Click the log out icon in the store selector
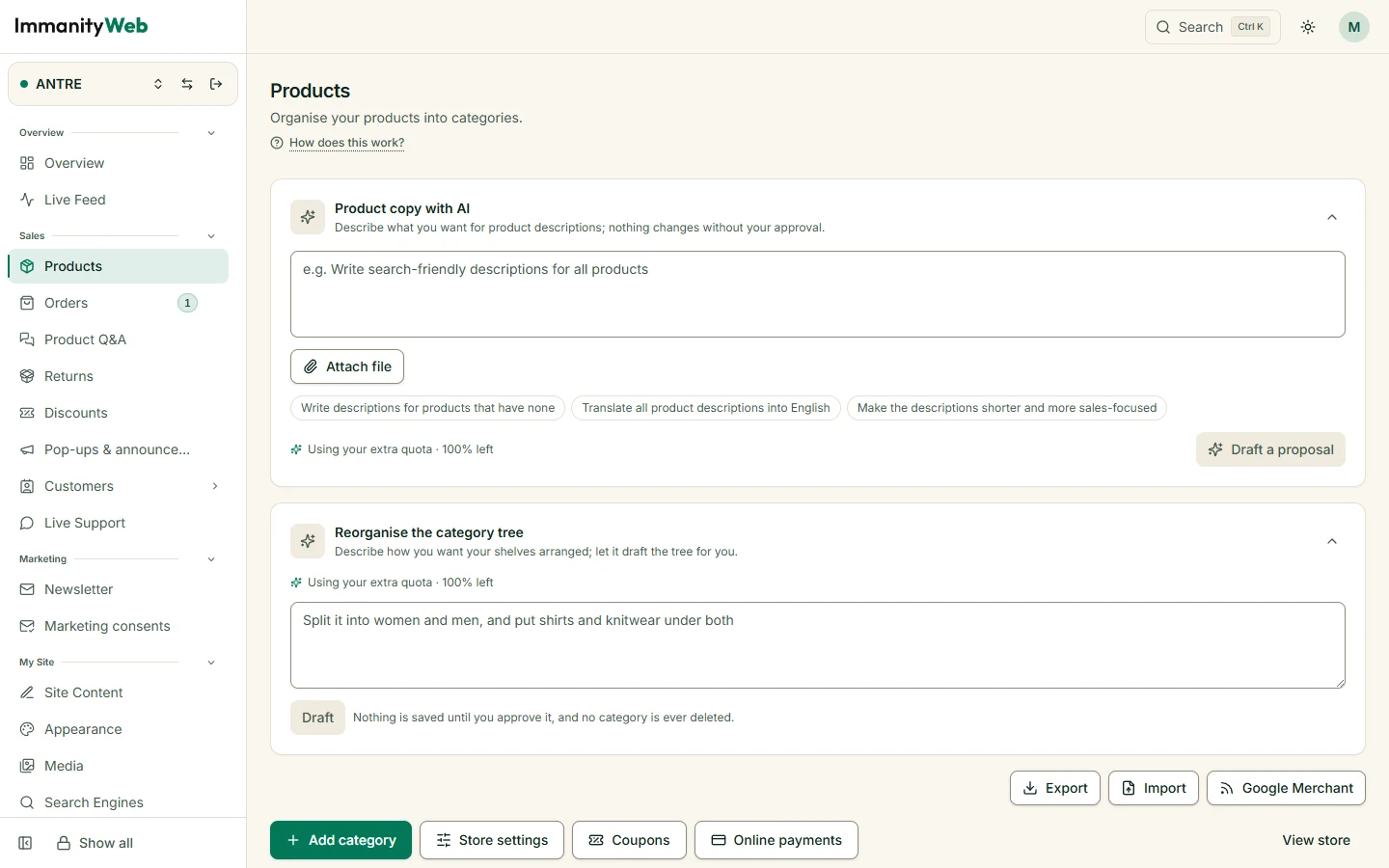 [x=216, y=84]
